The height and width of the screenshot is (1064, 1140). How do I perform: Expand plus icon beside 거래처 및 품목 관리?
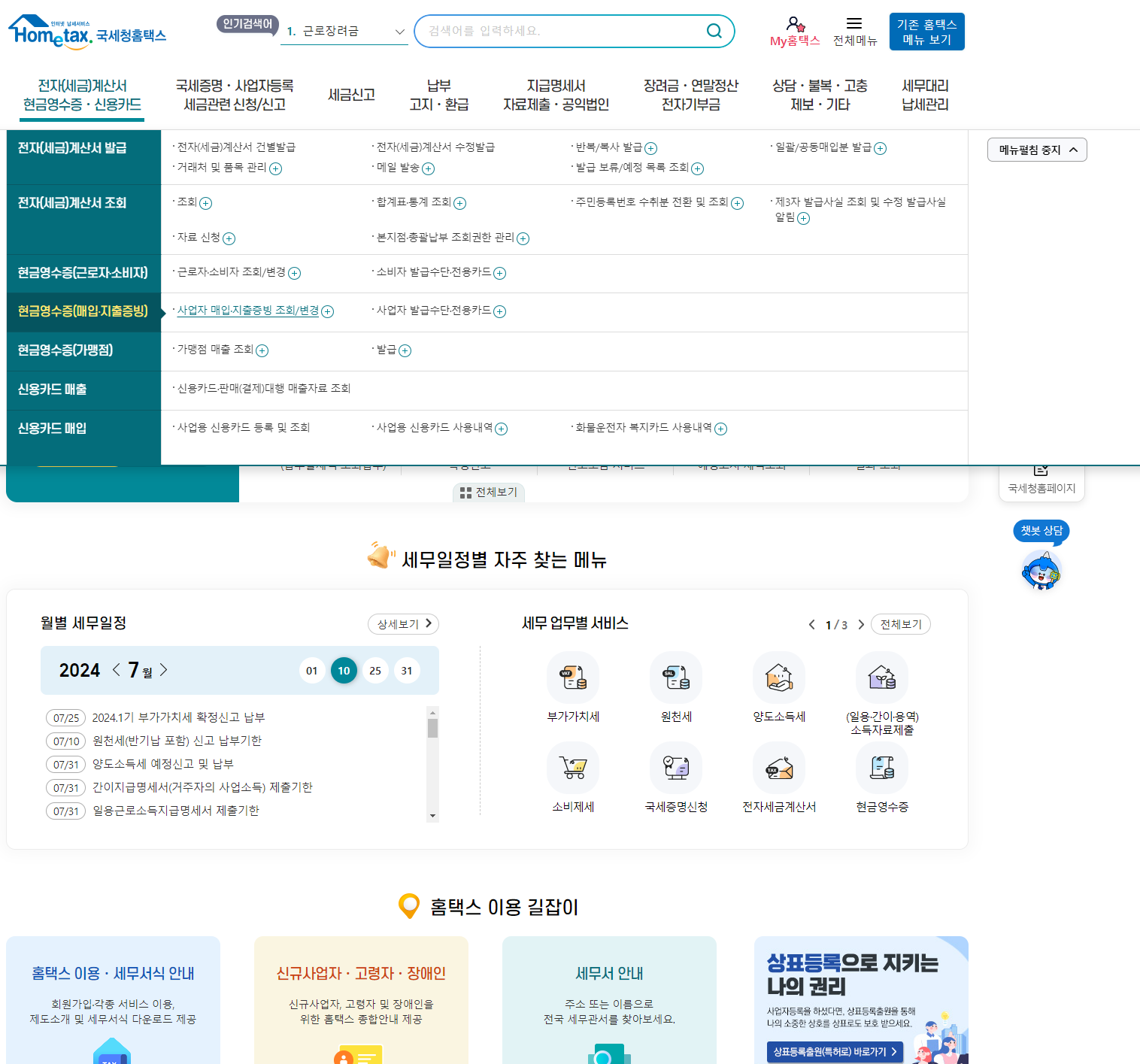click(x=276, y=169)
